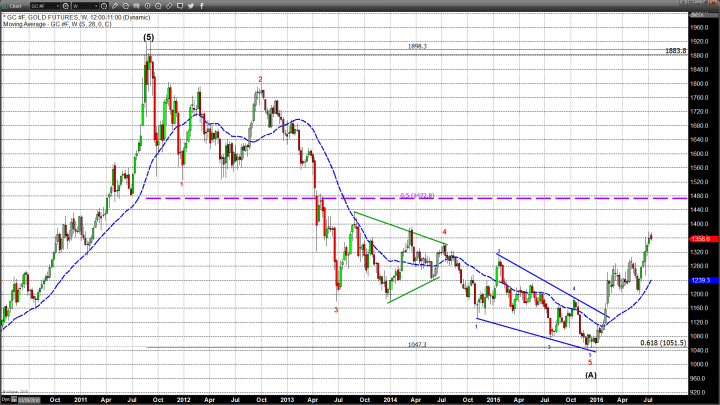720x405 pixels.
Task: Share chart via Facebook icon
Action: tap(202, 6)
